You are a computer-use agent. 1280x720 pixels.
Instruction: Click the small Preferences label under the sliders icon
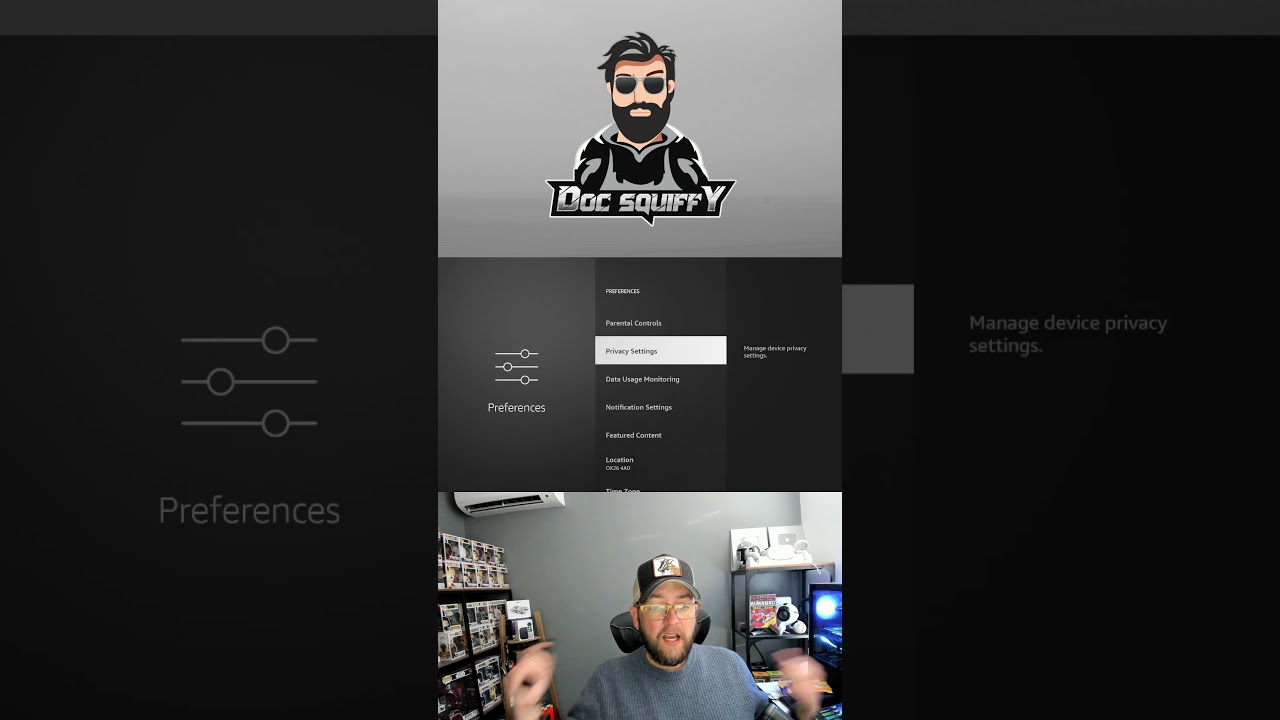pyautogui.click(x=516, y=408)
